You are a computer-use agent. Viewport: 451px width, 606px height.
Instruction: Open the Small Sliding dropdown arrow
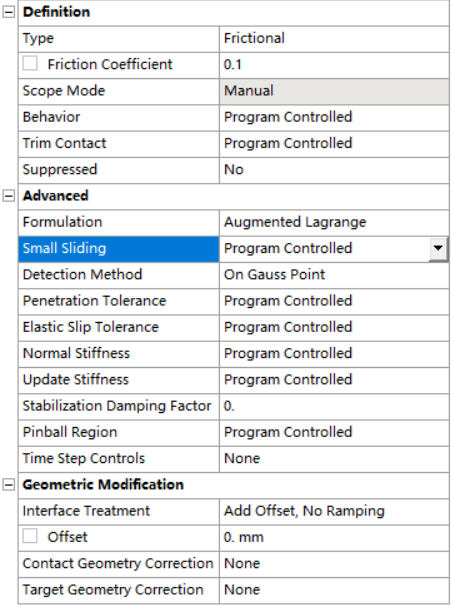point(438,249)
